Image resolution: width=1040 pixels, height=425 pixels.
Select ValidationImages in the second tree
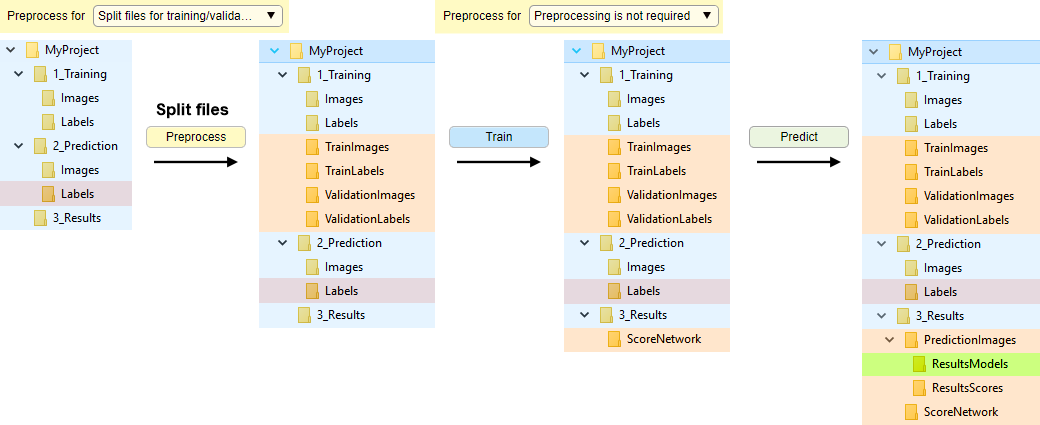click(x=369, y=195)
